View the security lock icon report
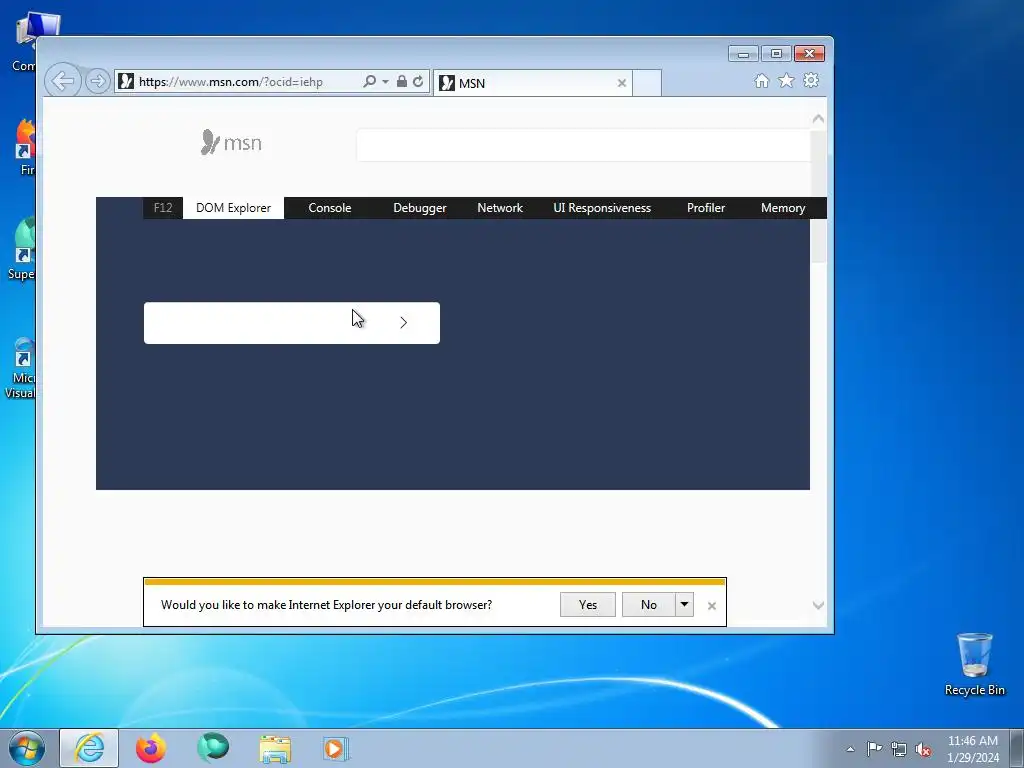This screenshot has width=1024, height=768. [402, 82]
